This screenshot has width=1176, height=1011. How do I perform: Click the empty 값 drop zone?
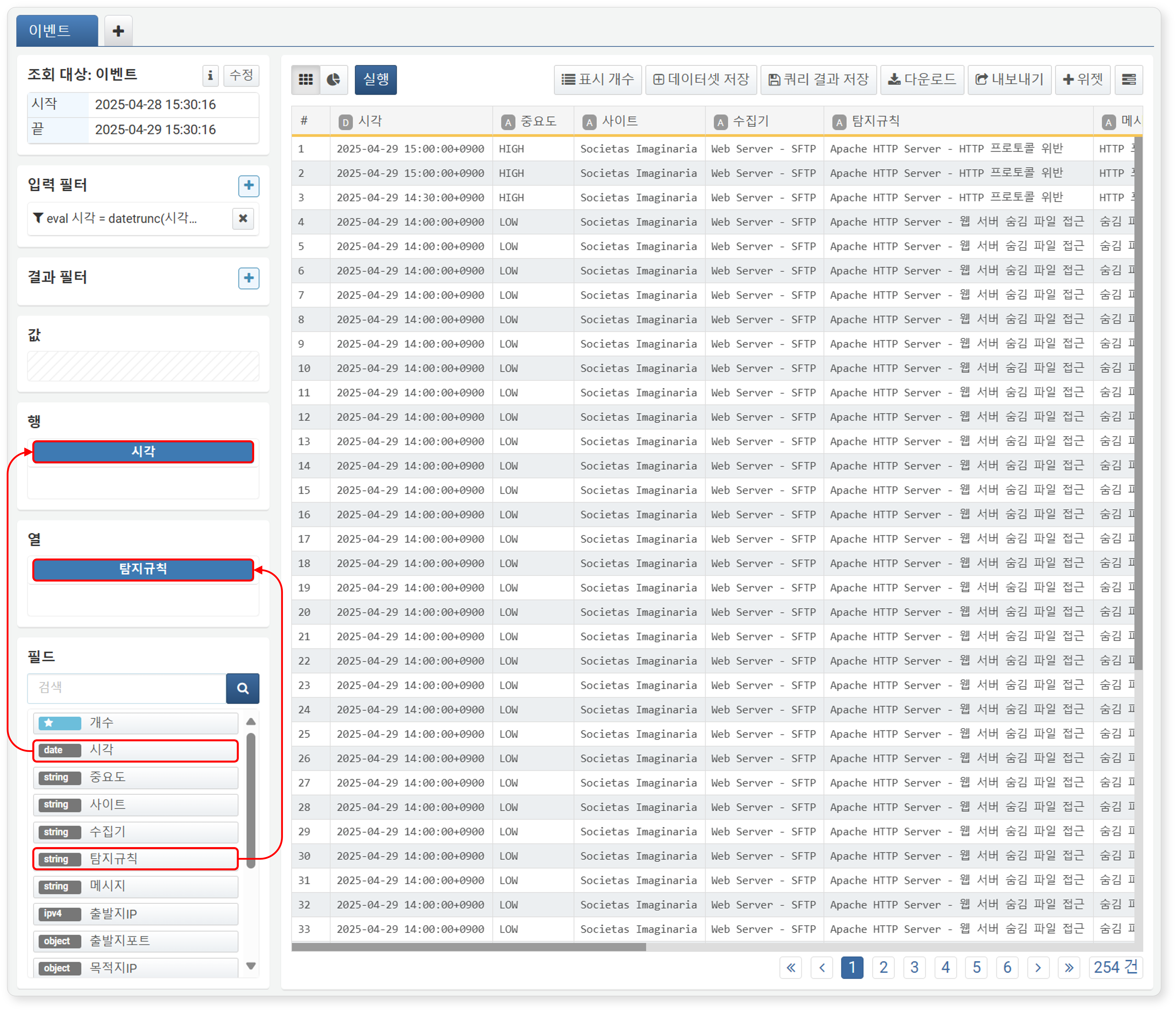tap(143, 366)
